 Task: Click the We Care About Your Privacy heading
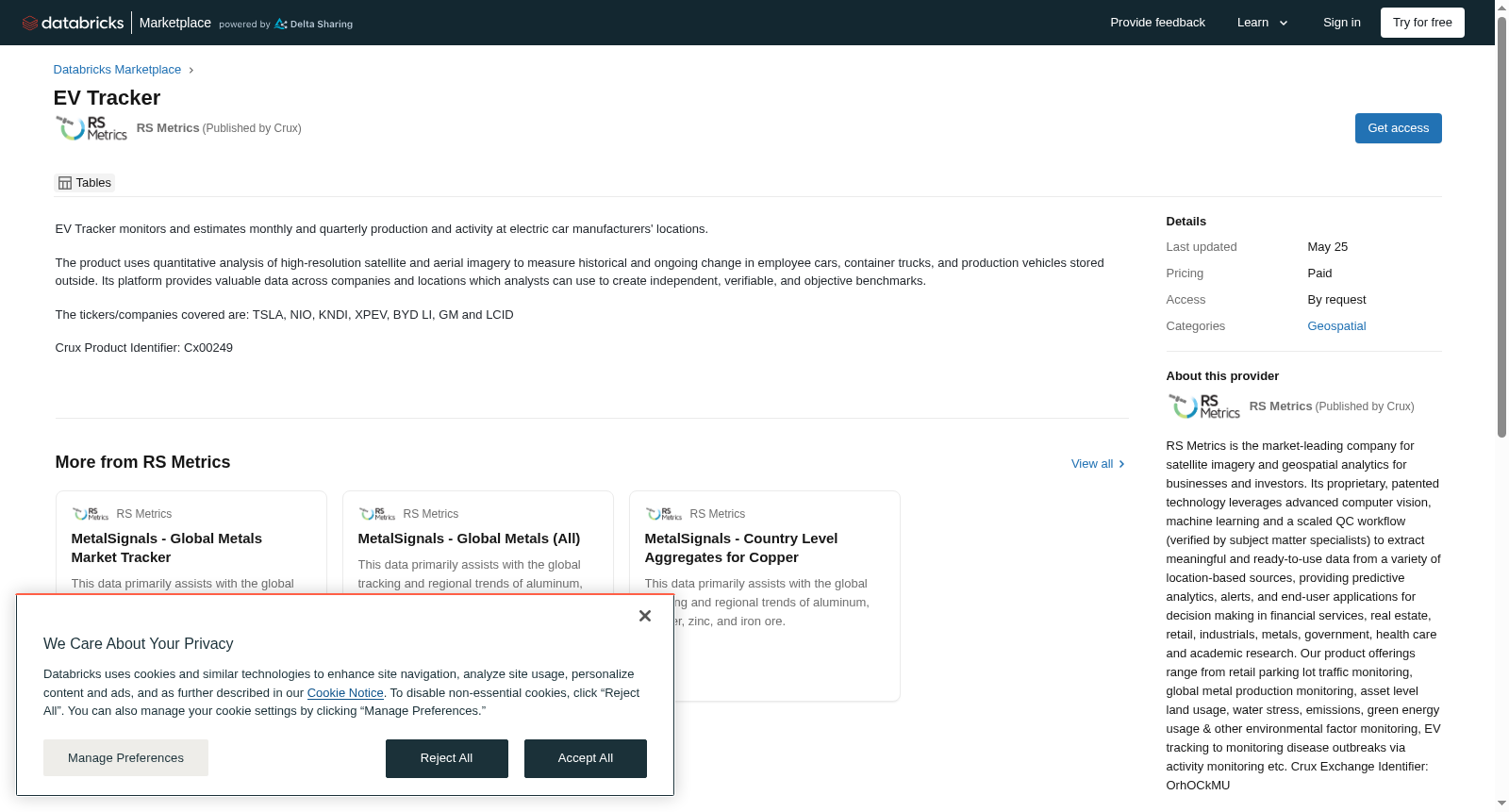139,644
